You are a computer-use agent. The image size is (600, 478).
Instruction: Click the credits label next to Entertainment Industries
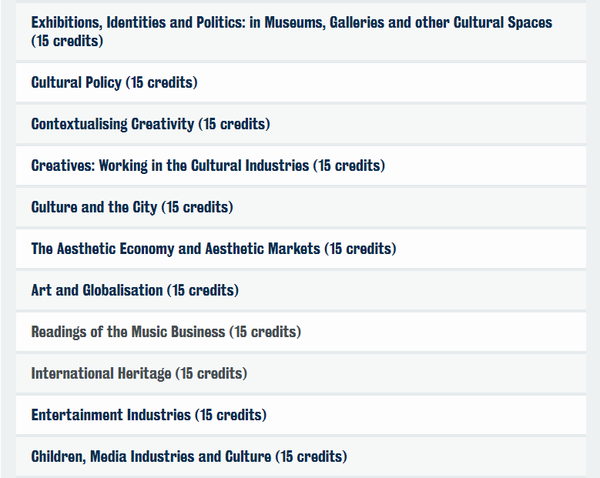click(x=231, y=414)
